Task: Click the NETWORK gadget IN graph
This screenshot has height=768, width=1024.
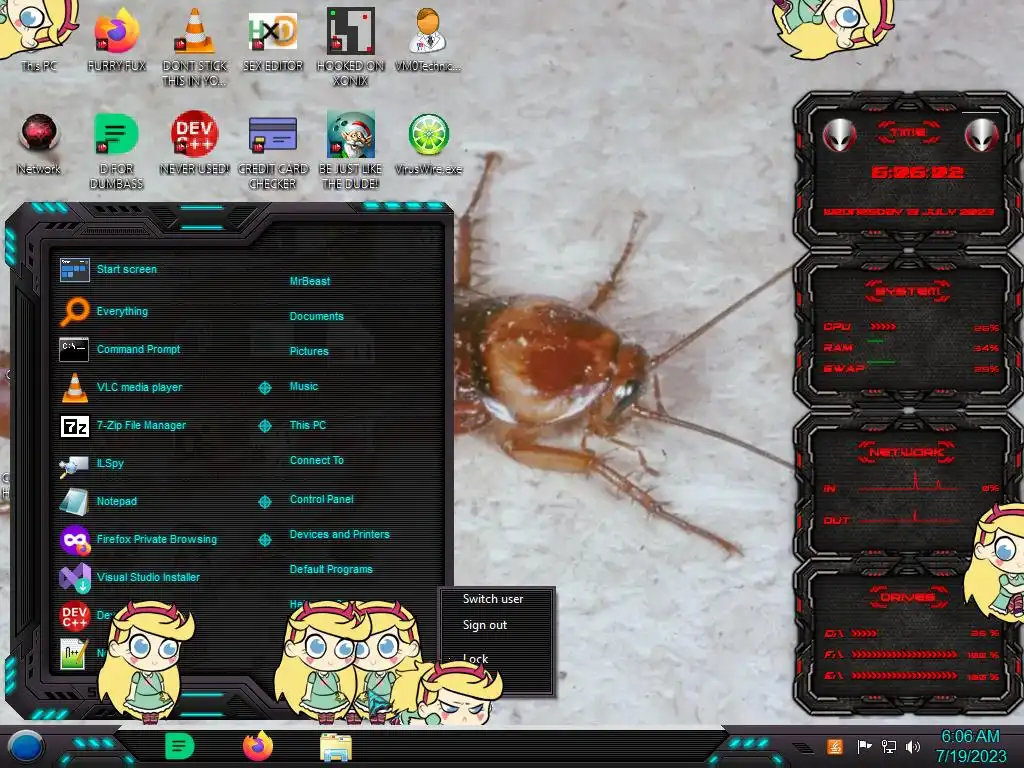Action: 909,481
